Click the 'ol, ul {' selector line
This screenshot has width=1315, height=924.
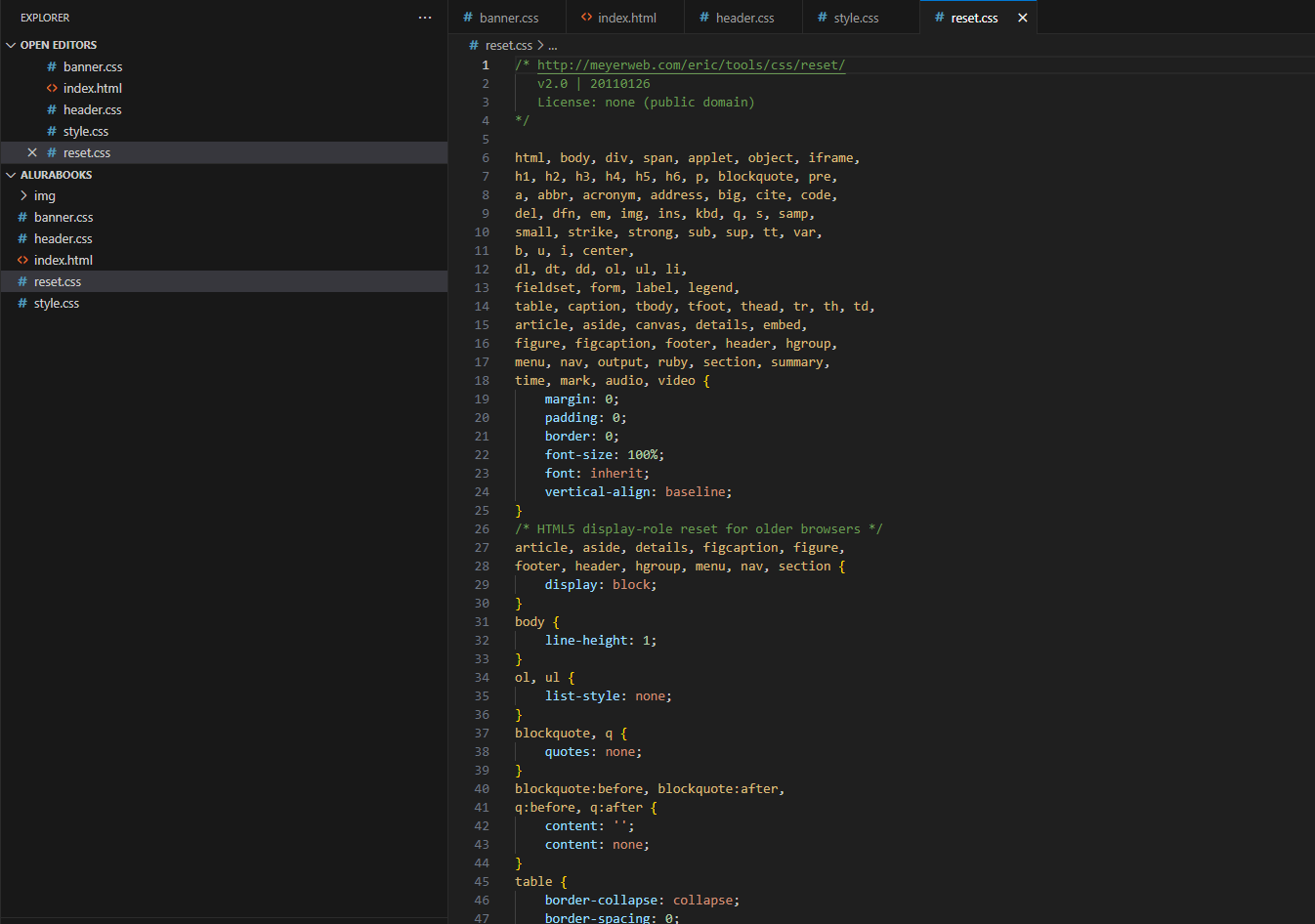pyautogui.click(x=545, y=677)
